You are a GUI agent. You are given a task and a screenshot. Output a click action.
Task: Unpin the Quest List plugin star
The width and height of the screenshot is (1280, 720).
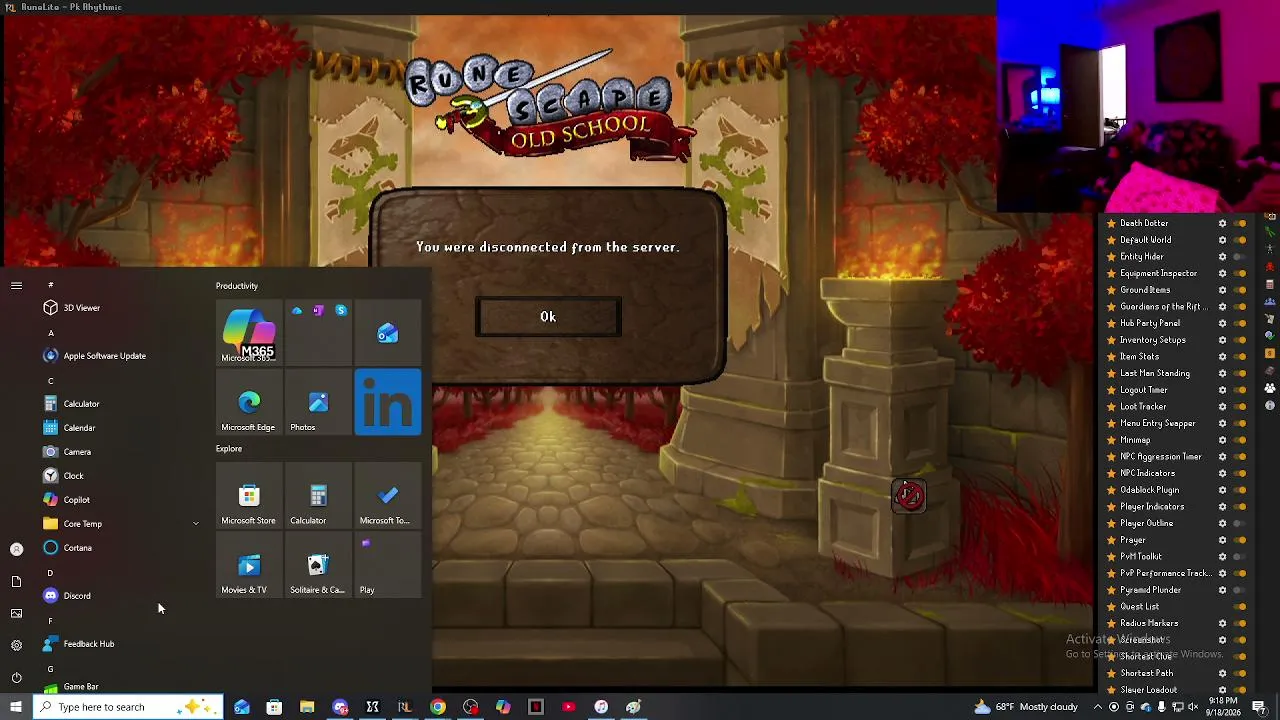click(1111, 607)
